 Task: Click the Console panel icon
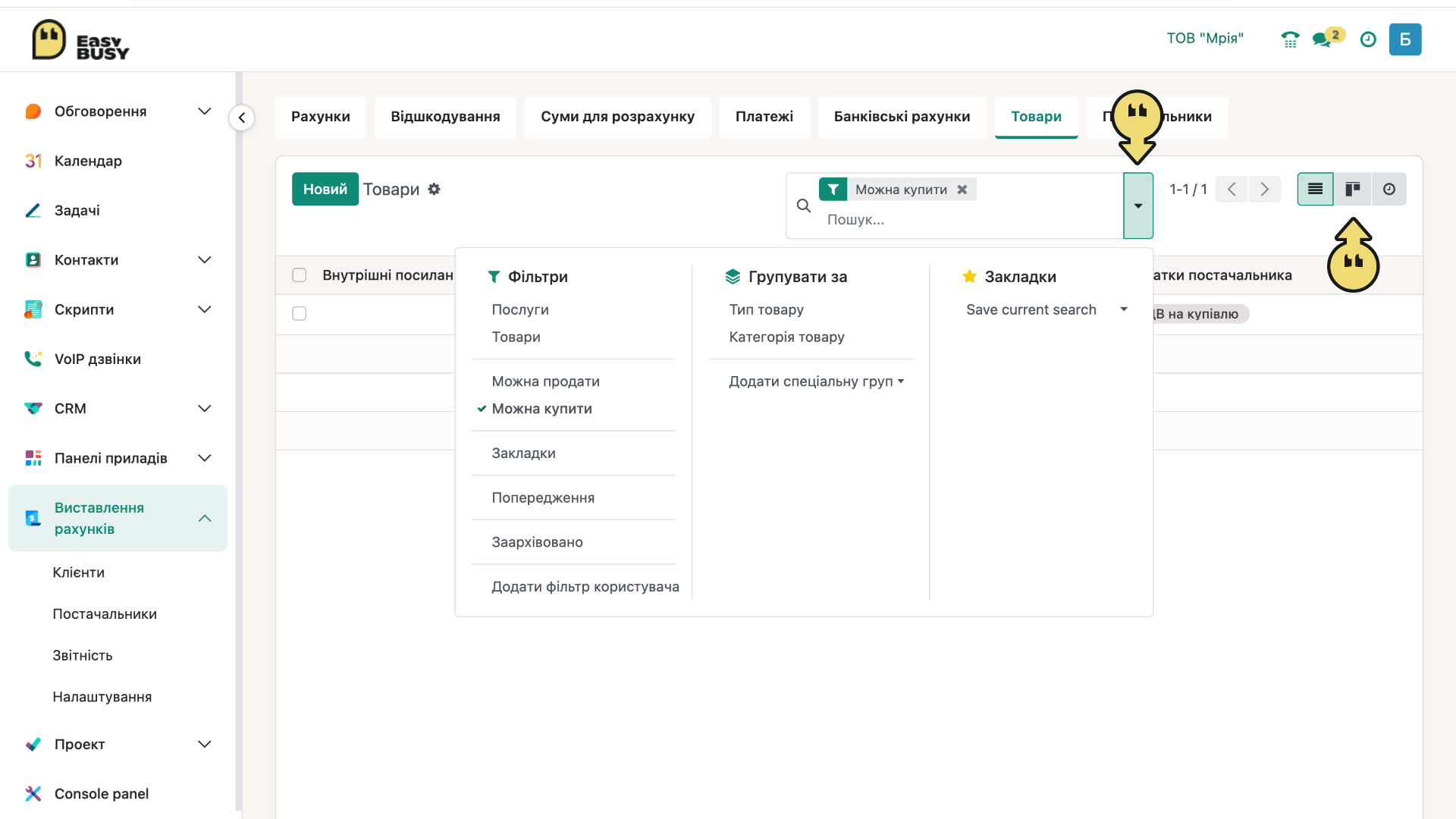[33, 794]
